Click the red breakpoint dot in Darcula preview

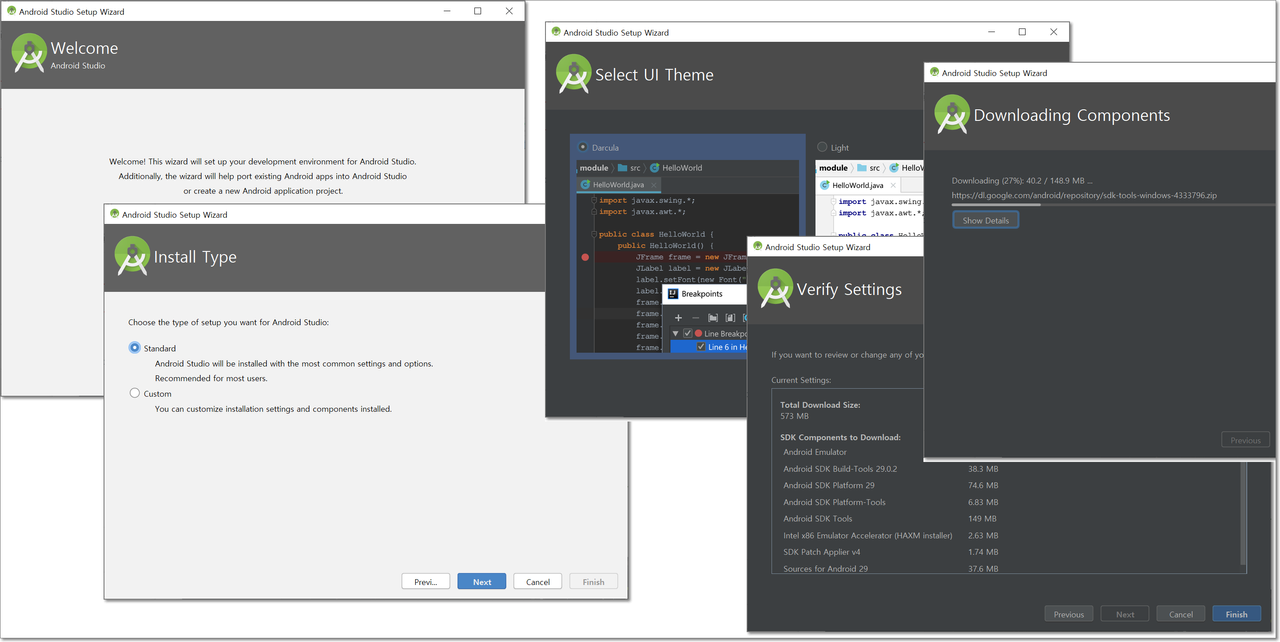pyautogui.click(x=585, y=257)
